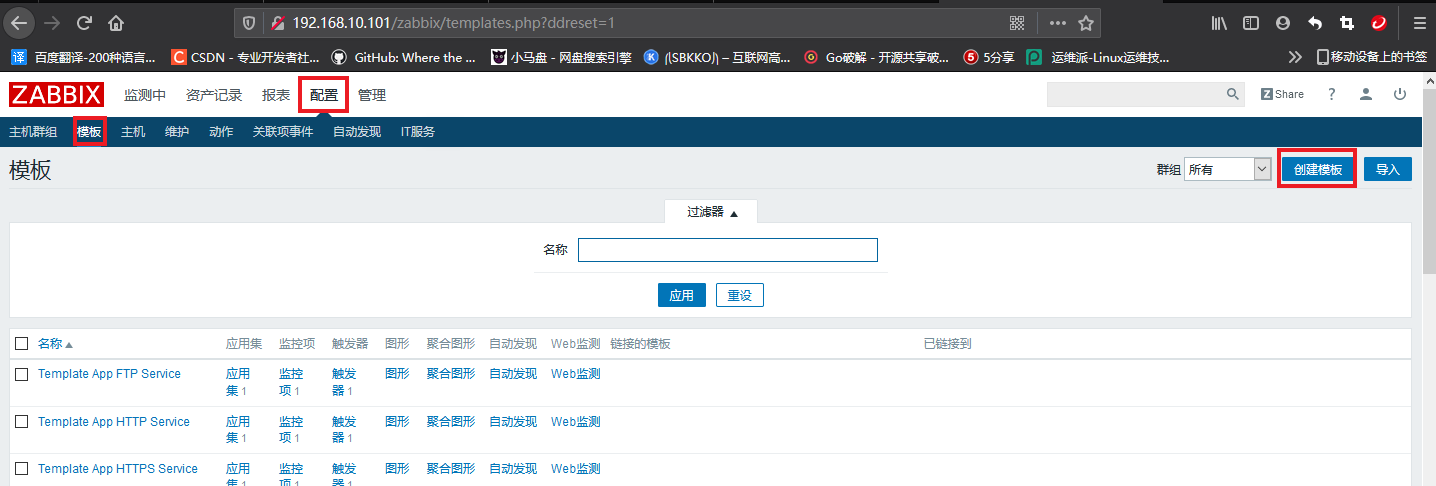This screenshot has width=1436, height=486.
Task: Click the insecure connection lock icon
Action: coord(276,22)
